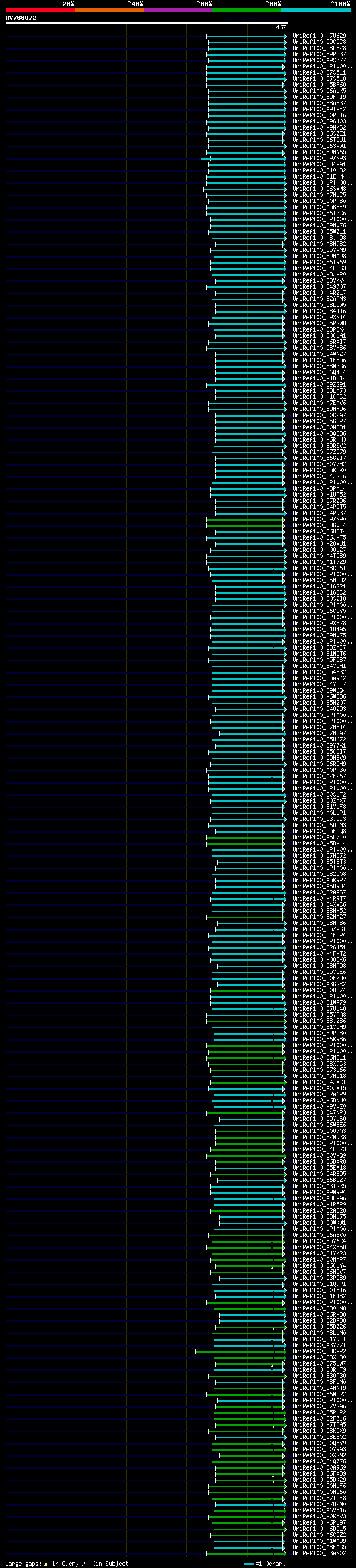
Task: Click the green ~80% identity color bar
Action: (x=247, y=10)
